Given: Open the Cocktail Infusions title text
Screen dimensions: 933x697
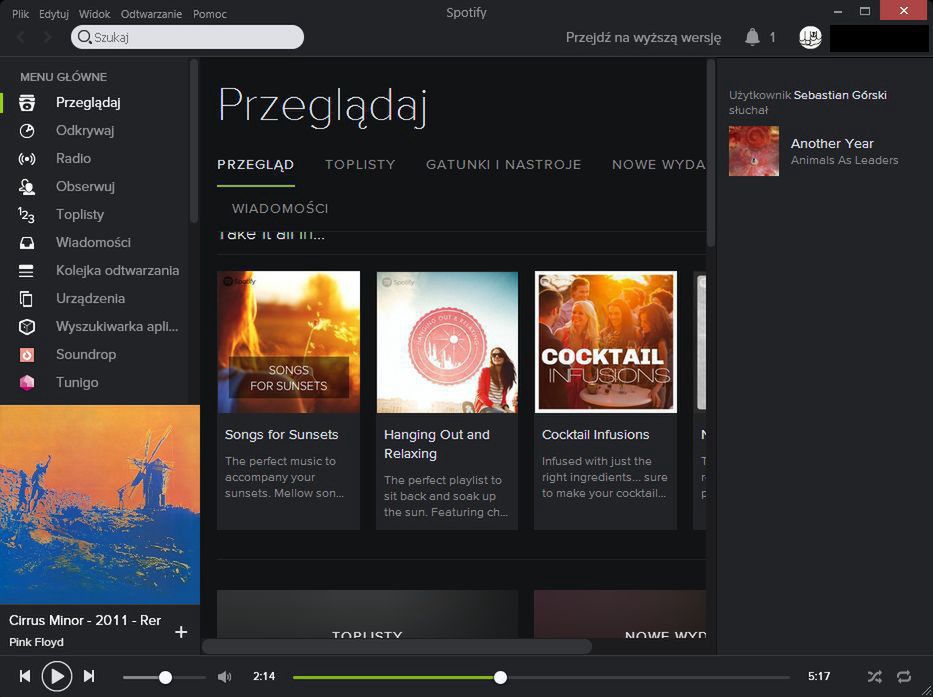Looking at the screenshot, I should (x=596, y=435).
